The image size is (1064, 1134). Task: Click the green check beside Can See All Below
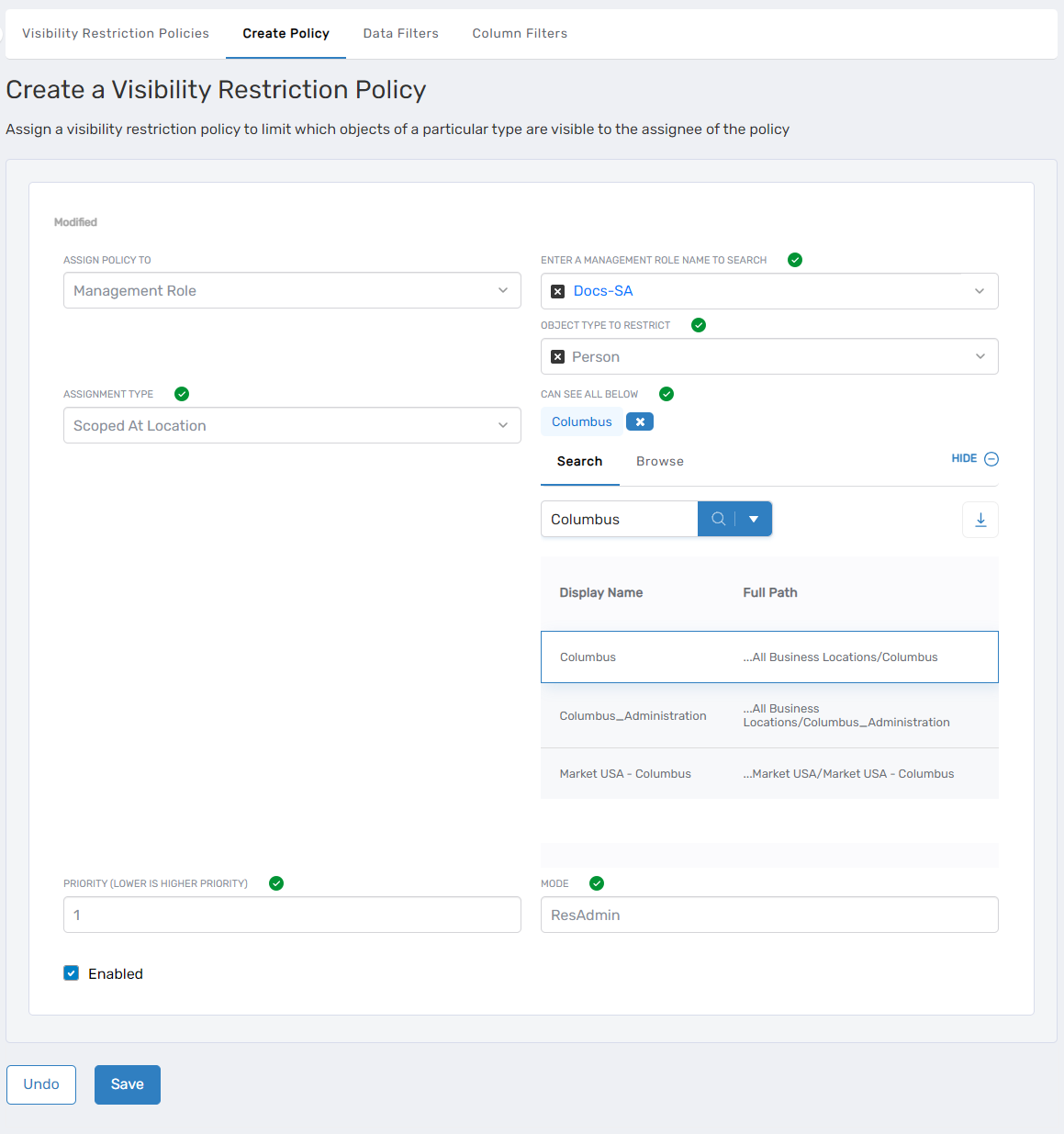coord(666,393)
